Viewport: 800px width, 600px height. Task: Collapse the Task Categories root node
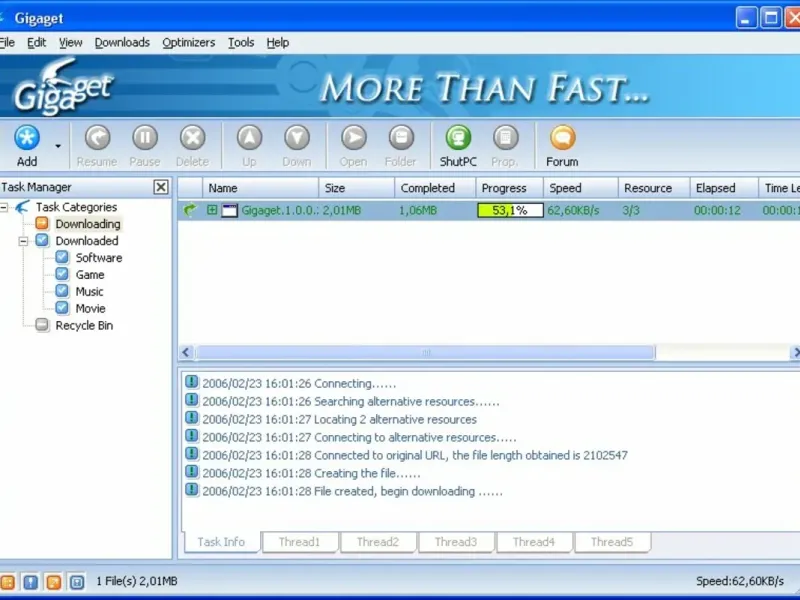point(4,207)
